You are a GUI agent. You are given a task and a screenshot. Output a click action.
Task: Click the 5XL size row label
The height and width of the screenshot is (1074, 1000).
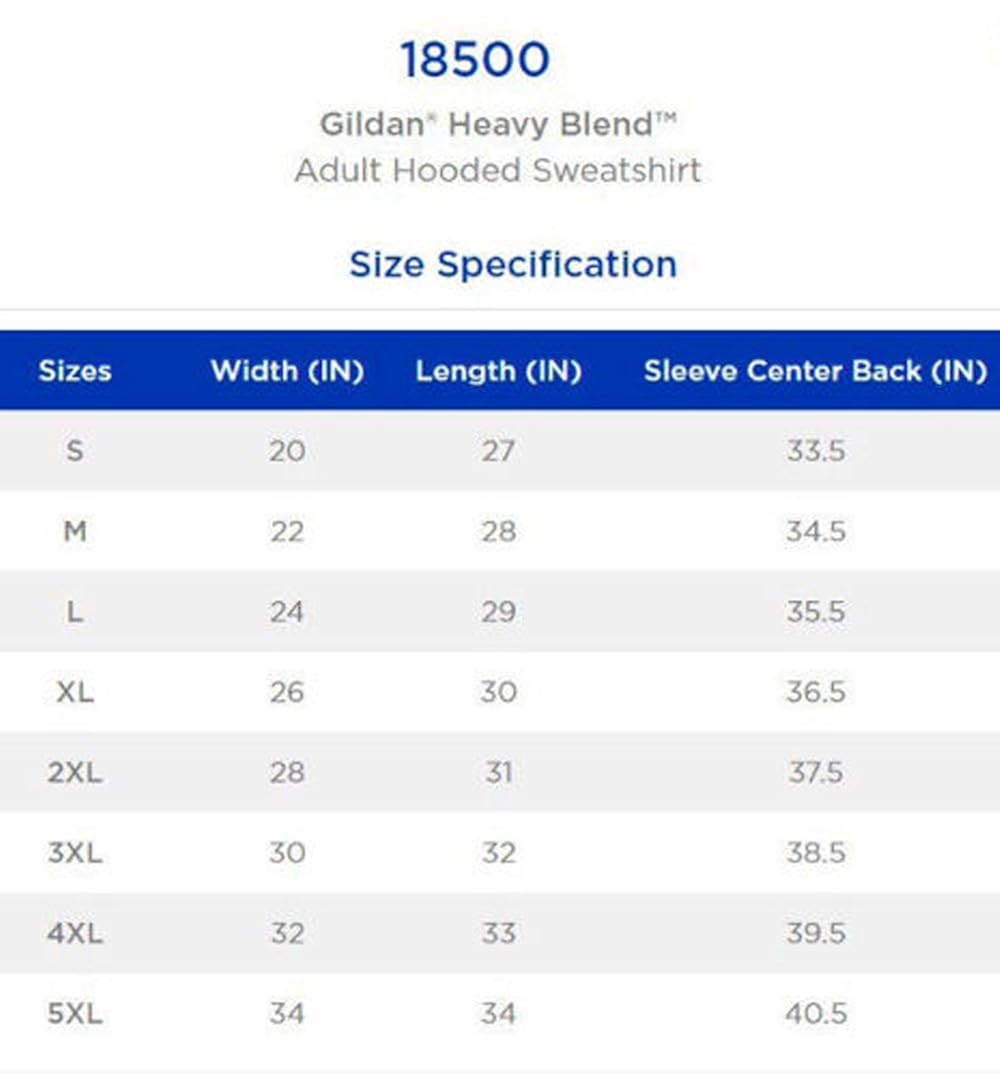[x=75, y=1013]
